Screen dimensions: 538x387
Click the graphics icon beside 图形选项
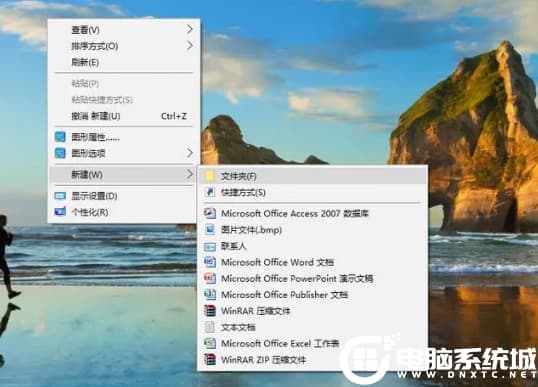[60, 153]
